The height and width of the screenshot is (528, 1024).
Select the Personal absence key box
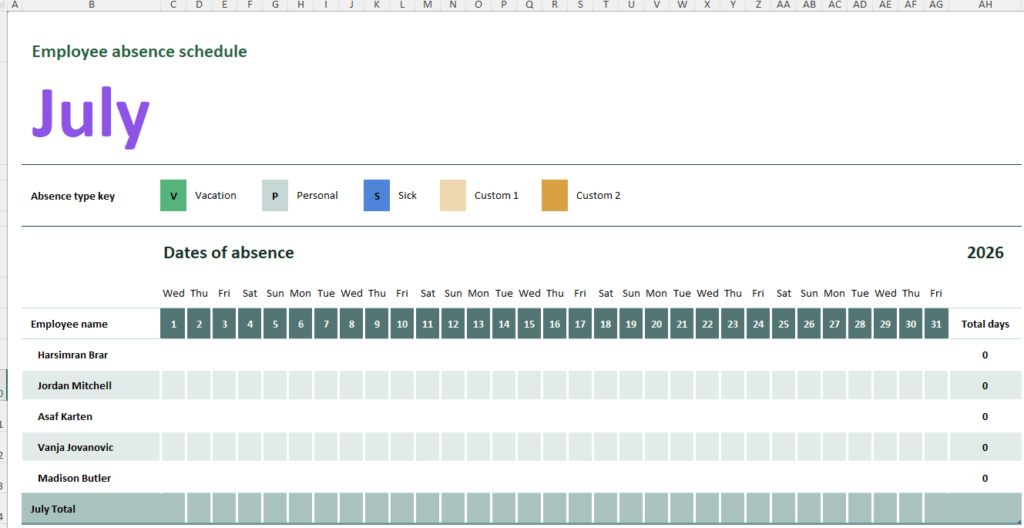click(x=275, y=195)
